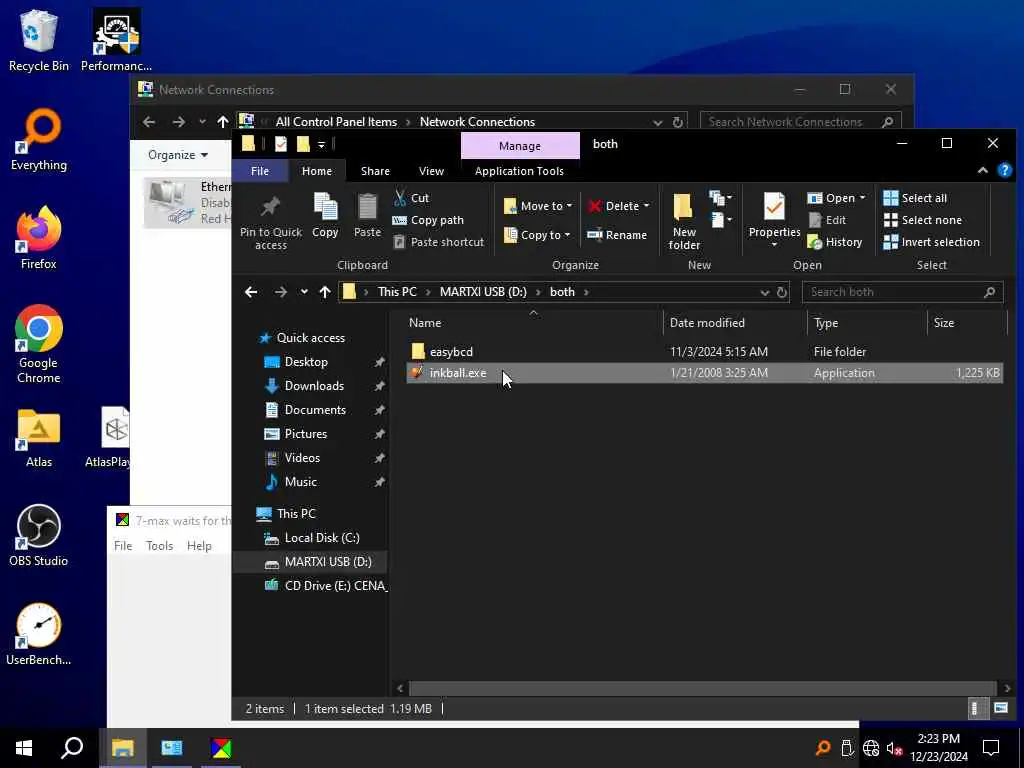This screenshot has height=768, width=1024.
Task: Click Edit in the Open group
Action: coord(827,220)
